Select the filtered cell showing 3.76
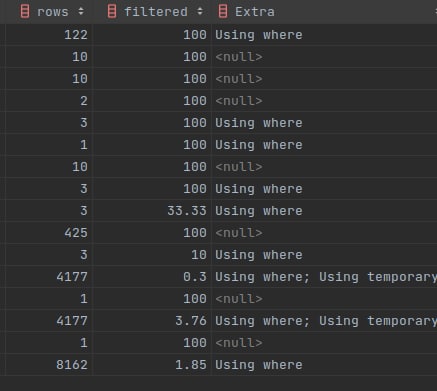437x391 pixels. tap(152, 321)
